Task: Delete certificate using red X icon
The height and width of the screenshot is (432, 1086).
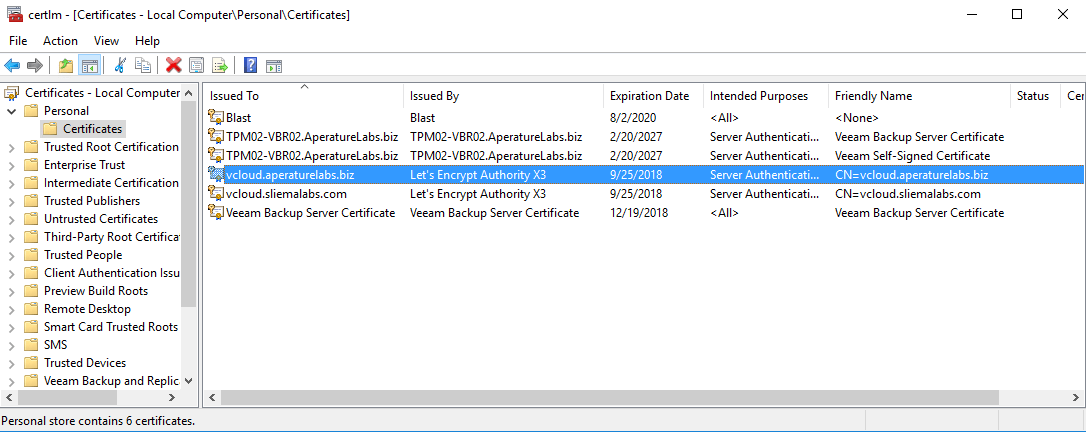Action: pos(173,66)
